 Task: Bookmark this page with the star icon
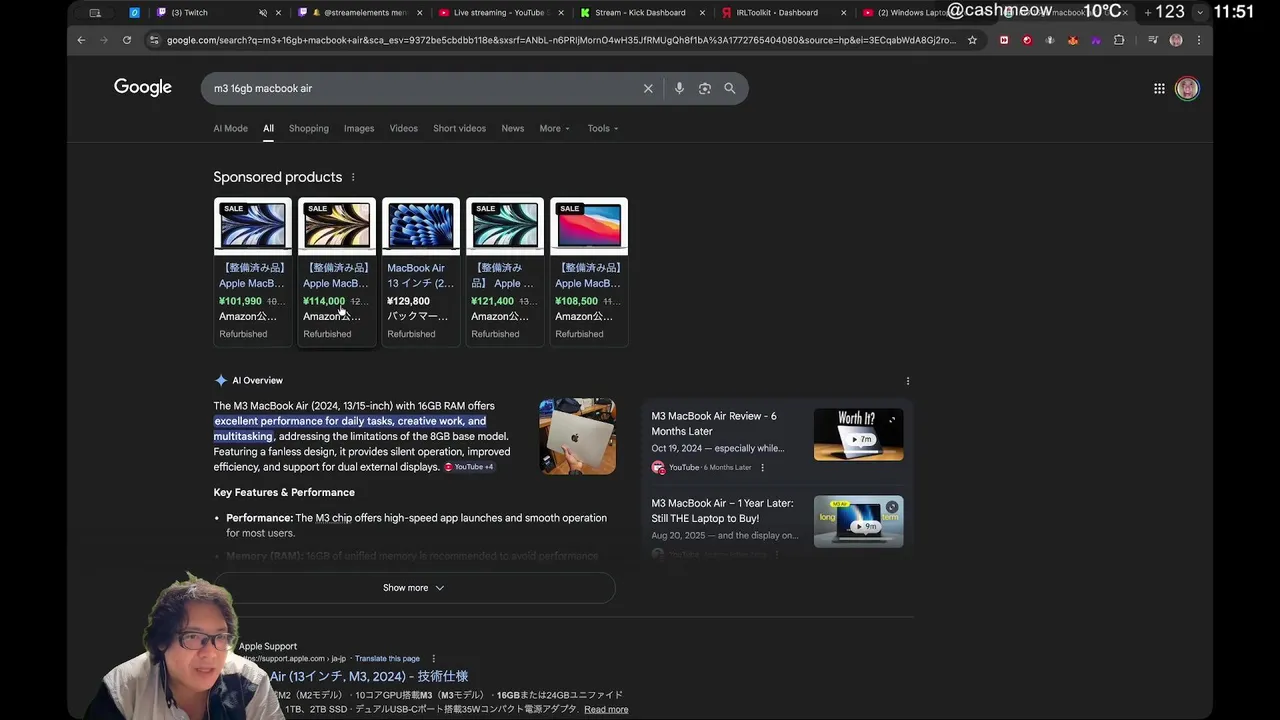(x=972, y=40)
